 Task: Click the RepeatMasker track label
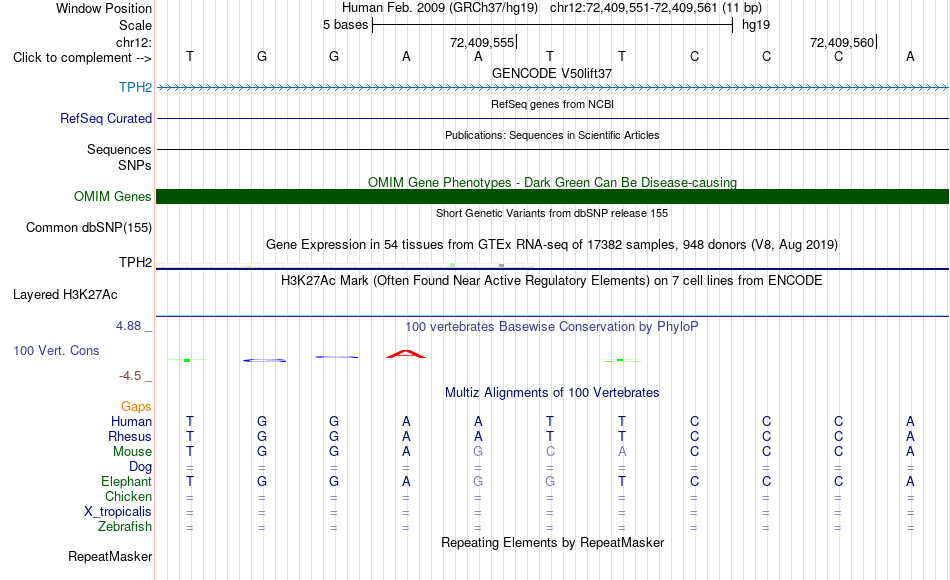(x=110, y=556)
